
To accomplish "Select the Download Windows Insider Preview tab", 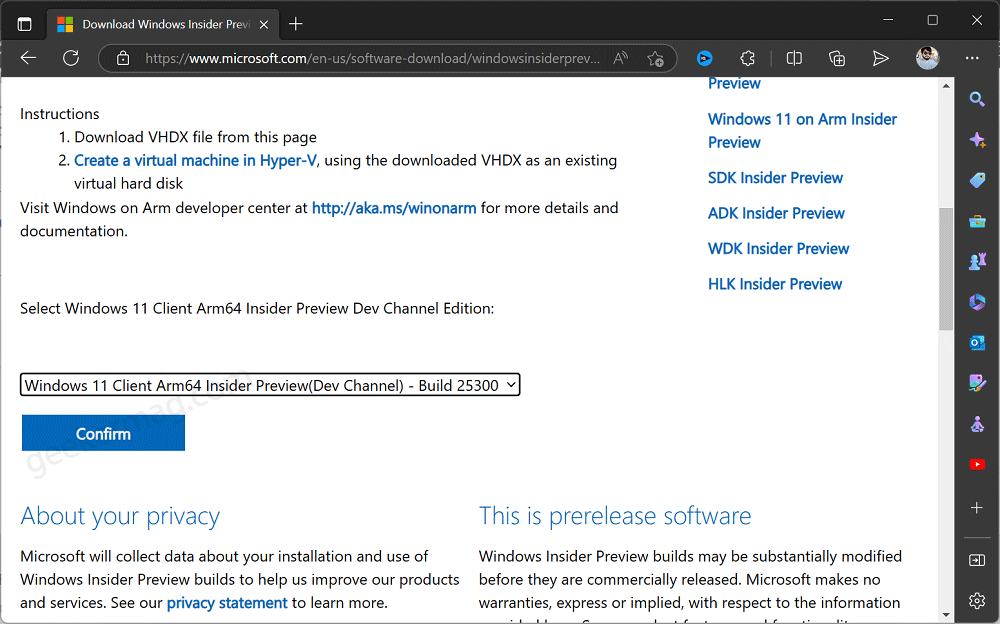I will click(165, 24).
